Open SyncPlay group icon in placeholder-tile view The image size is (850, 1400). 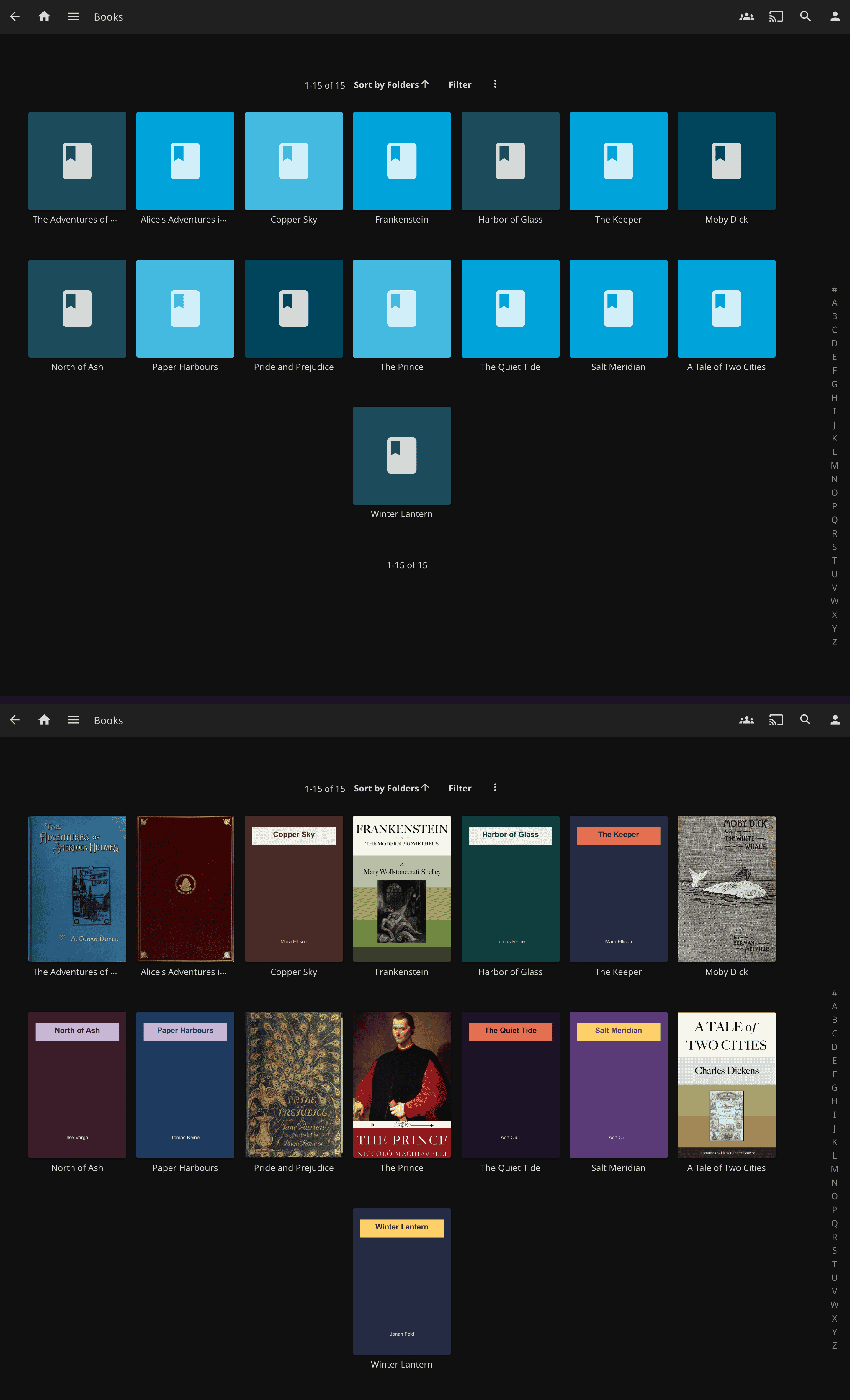tap(747, 17)
